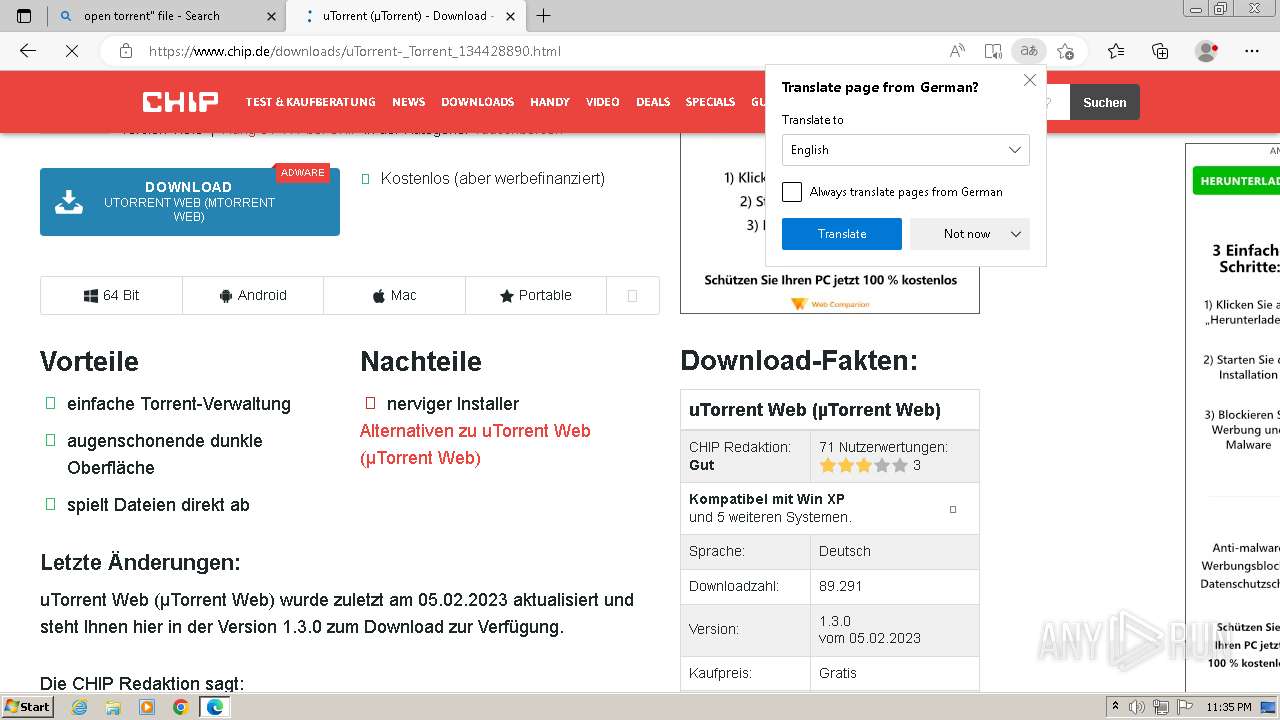Click the 'Gratis' price value

pos(838,673)
